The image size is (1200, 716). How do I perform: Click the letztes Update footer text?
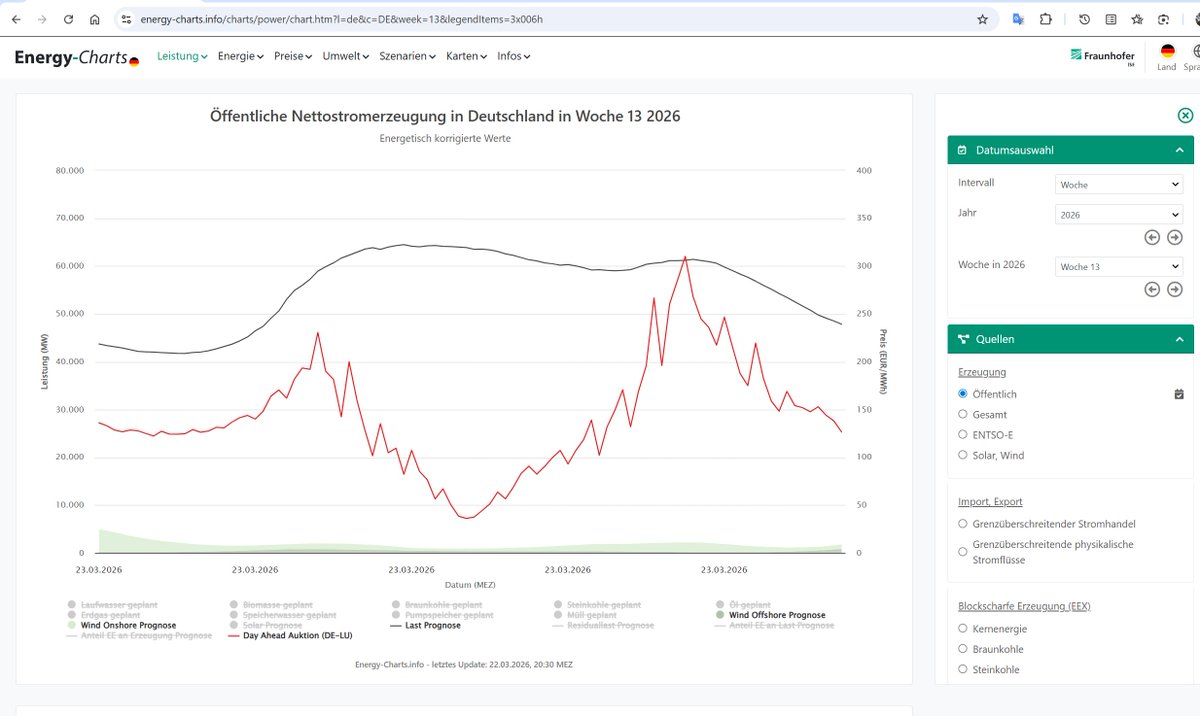pyautogui.click(x=464, y=664)
